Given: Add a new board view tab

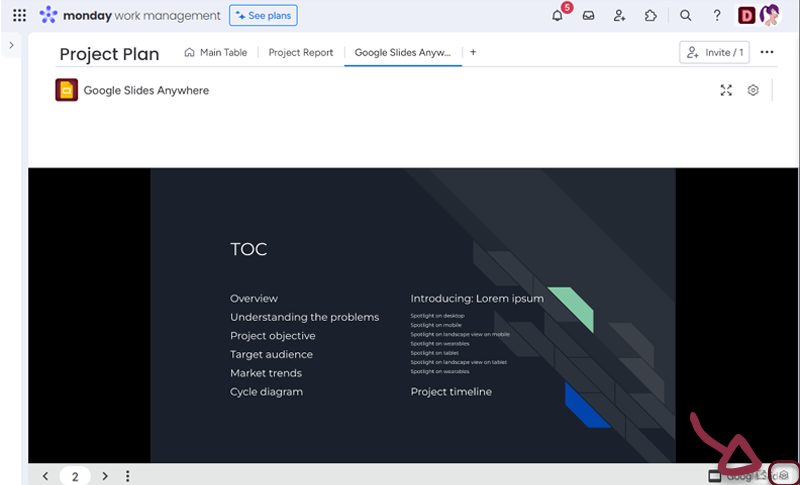Looking at the screenshot, I should click(x=473, y=52).
